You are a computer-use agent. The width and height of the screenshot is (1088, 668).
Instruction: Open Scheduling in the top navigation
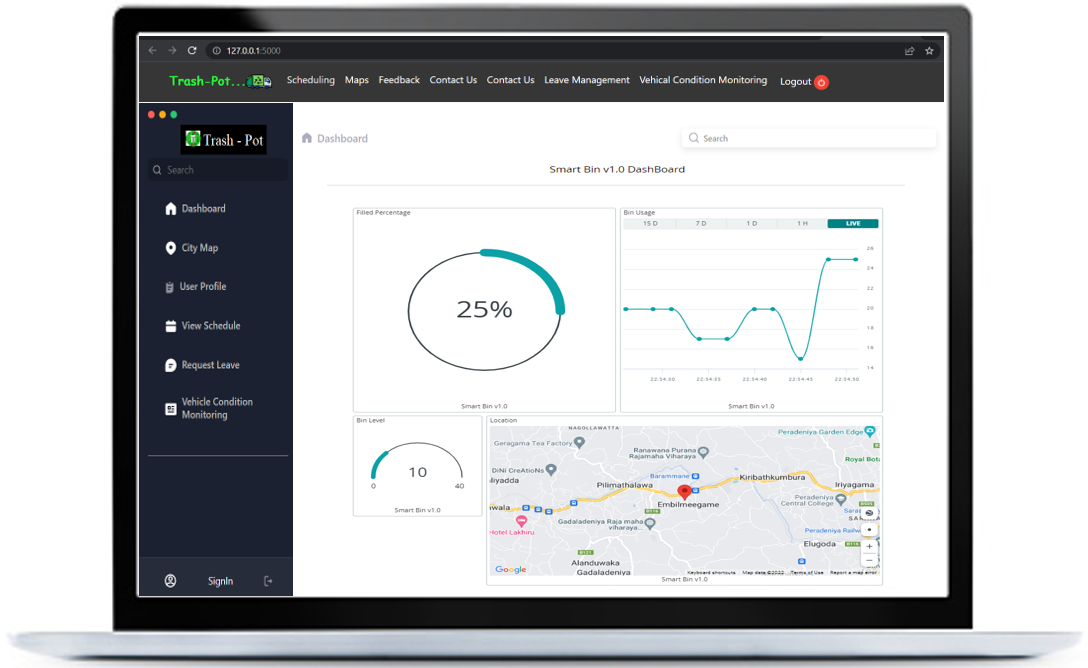[x=311, y=80]
